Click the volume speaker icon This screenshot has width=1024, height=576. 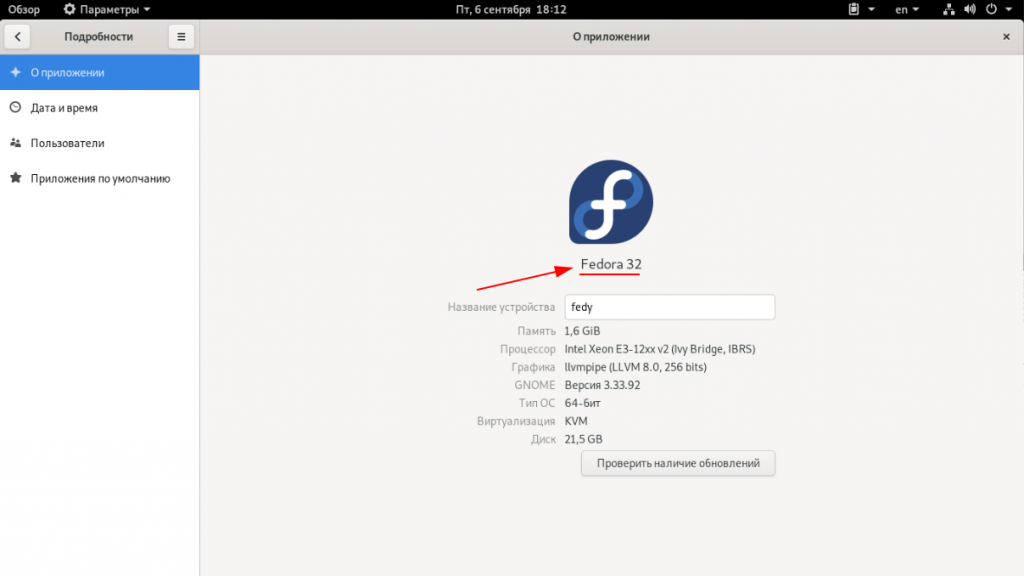coord(970,9)
